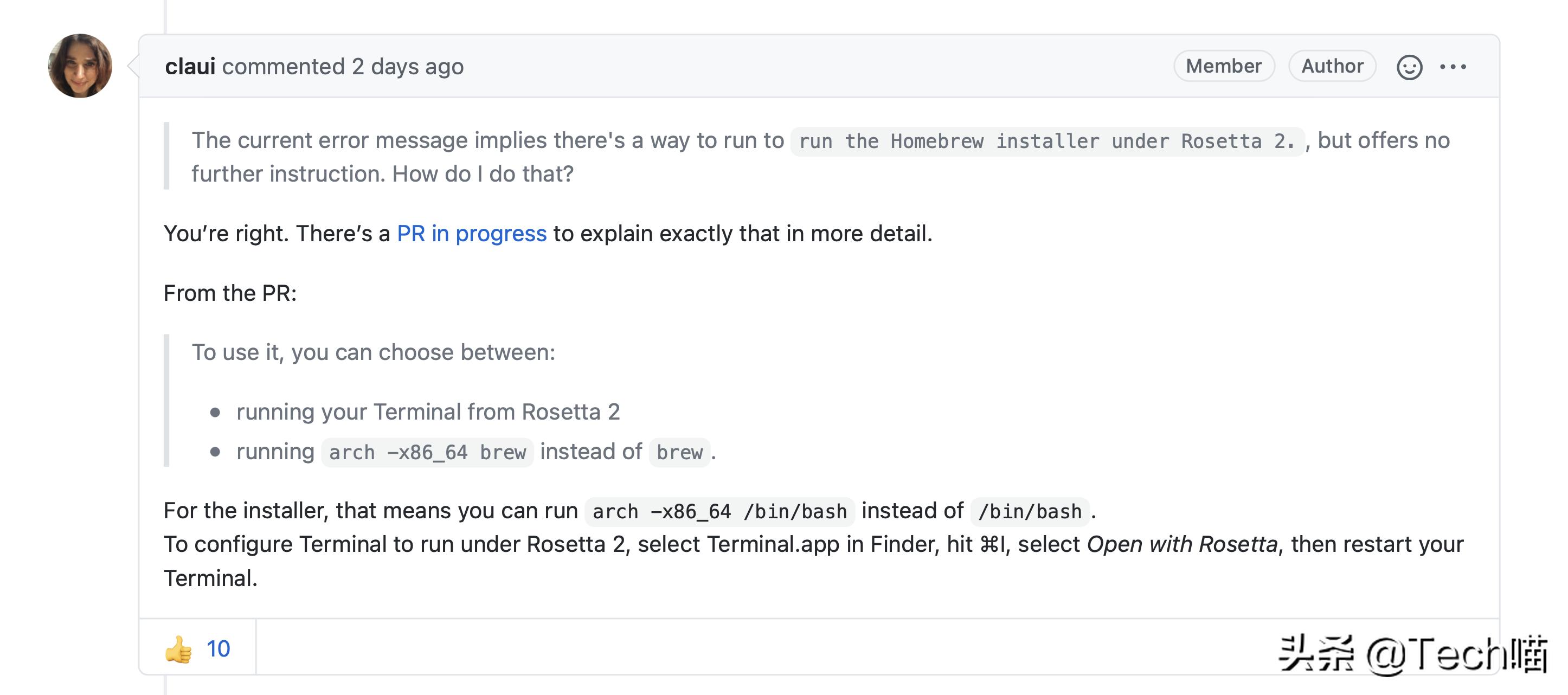
Task: Open the three-dot comment options menu
Action: click(1453, 66)
